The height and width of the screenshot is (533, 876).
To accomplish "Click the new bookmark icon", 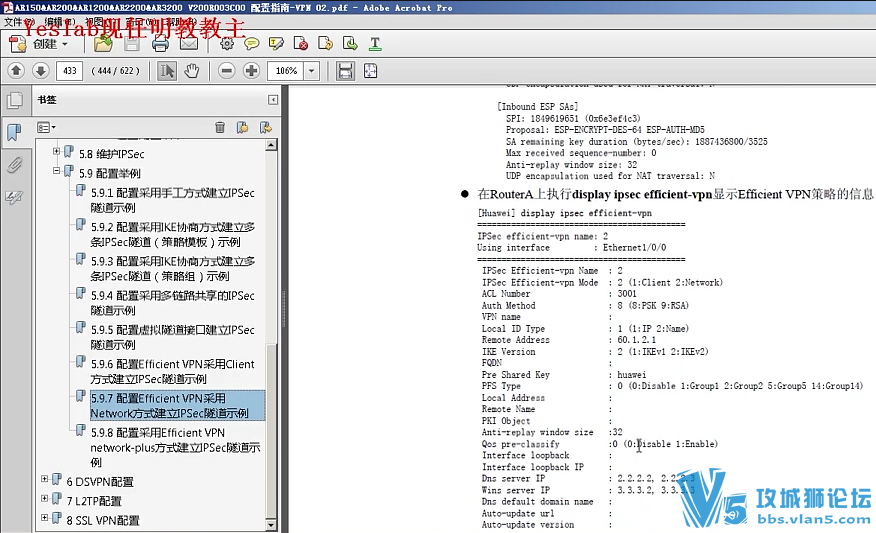I will [242, 127].
